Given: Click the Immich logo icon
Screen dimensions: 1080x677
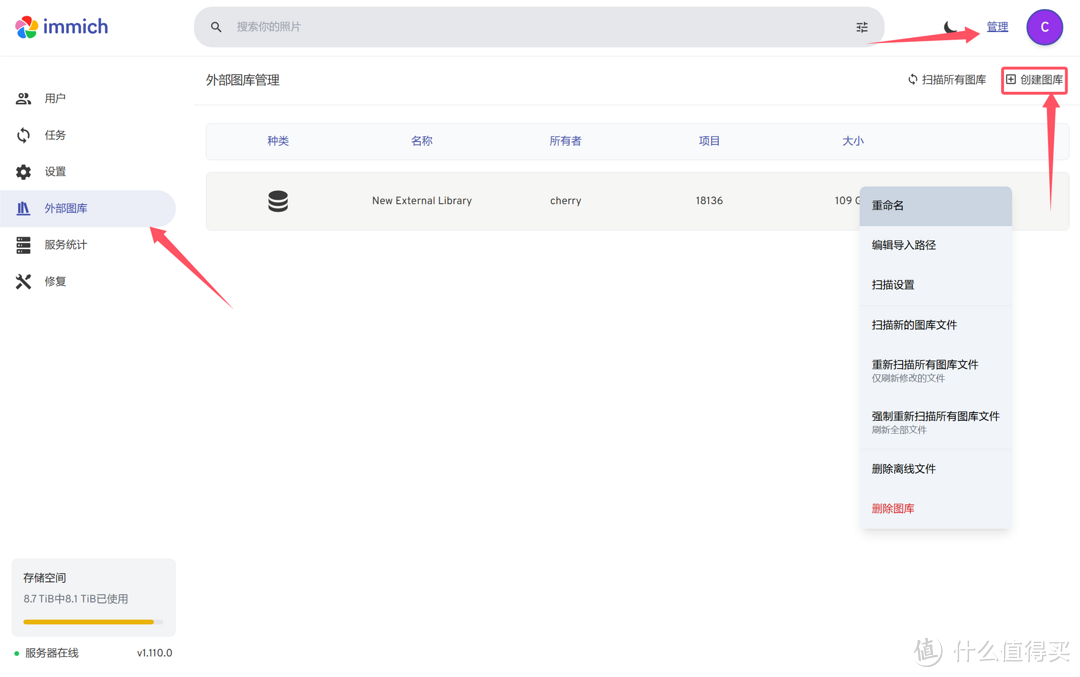Looking at the screenshot, I should click(27, 27).
